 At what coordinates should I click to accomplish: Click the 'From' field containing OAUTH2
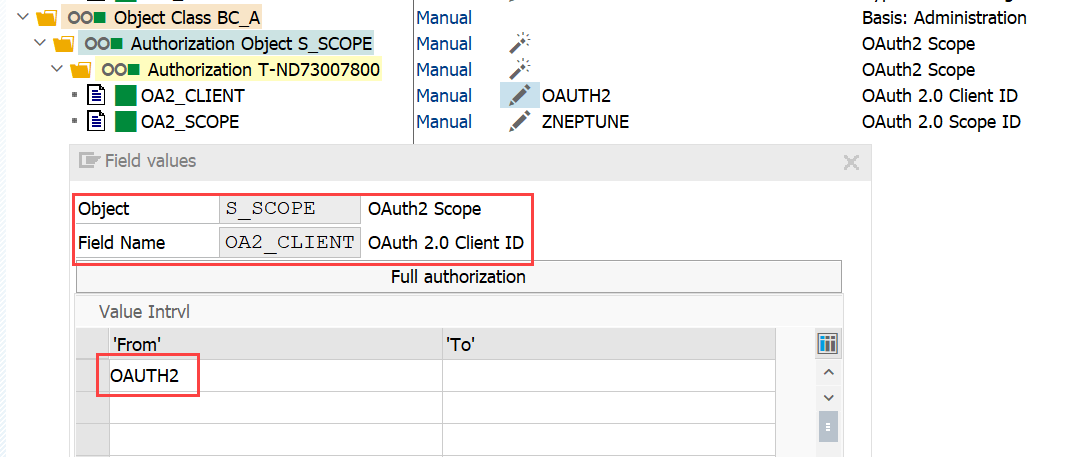[275, 375]
